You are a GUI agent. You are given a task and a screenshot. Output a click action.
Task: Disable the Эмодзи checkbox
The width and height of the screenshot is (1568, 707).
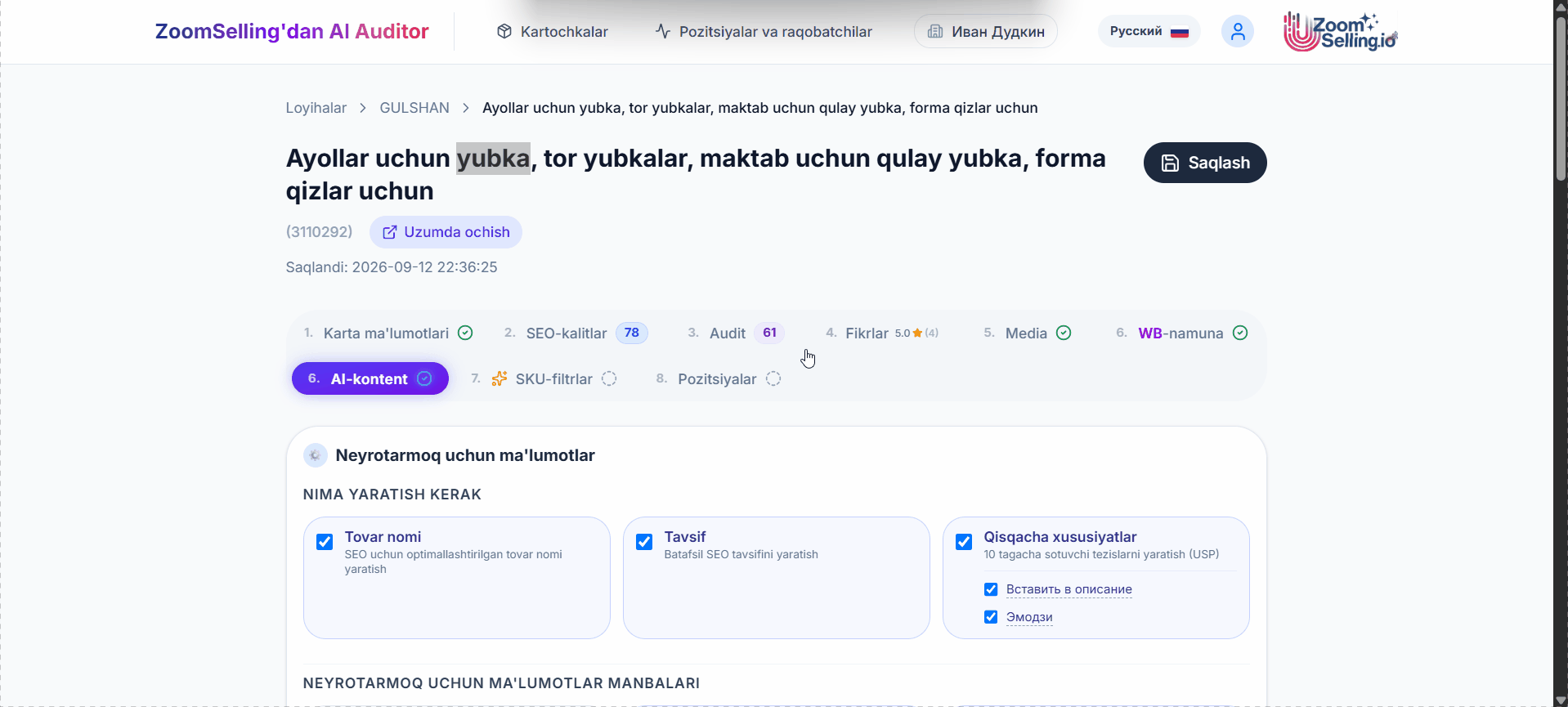pyautogui.click(x=991, y=617)
